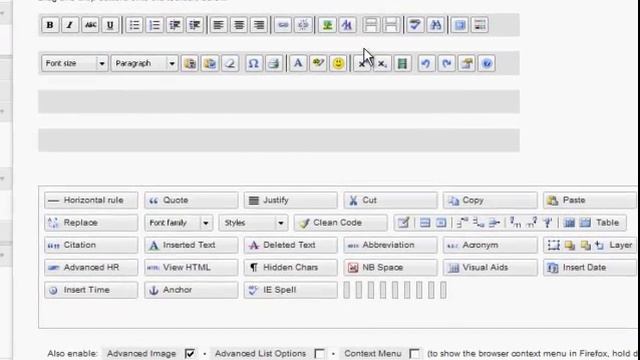Click the Cut button
640x360 pixels.
391,200
